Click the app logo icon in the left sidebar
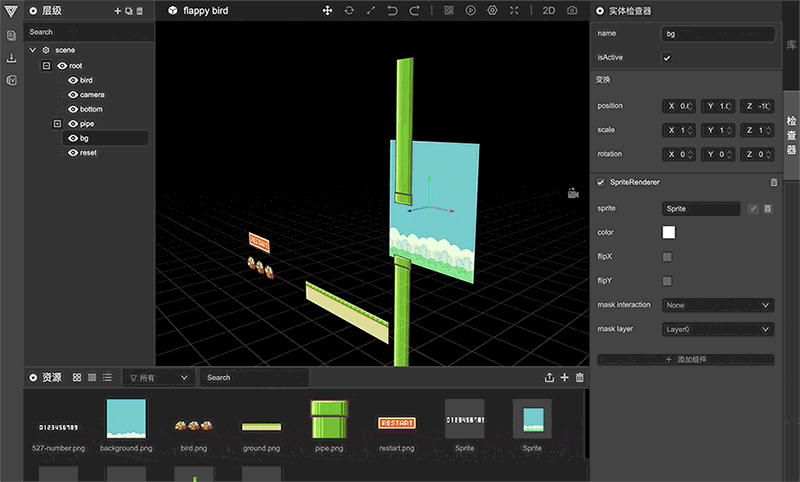Screen dimensions: 800x482 pyautogui.click(x=11, y=11)
